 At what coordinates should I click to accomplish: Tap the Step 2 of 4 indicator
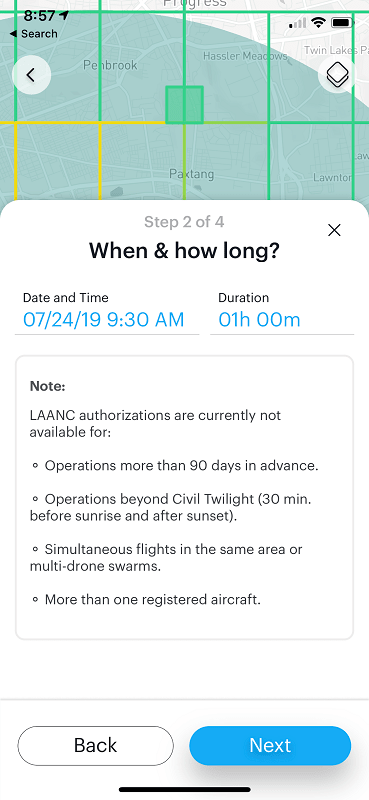(184, 222)
